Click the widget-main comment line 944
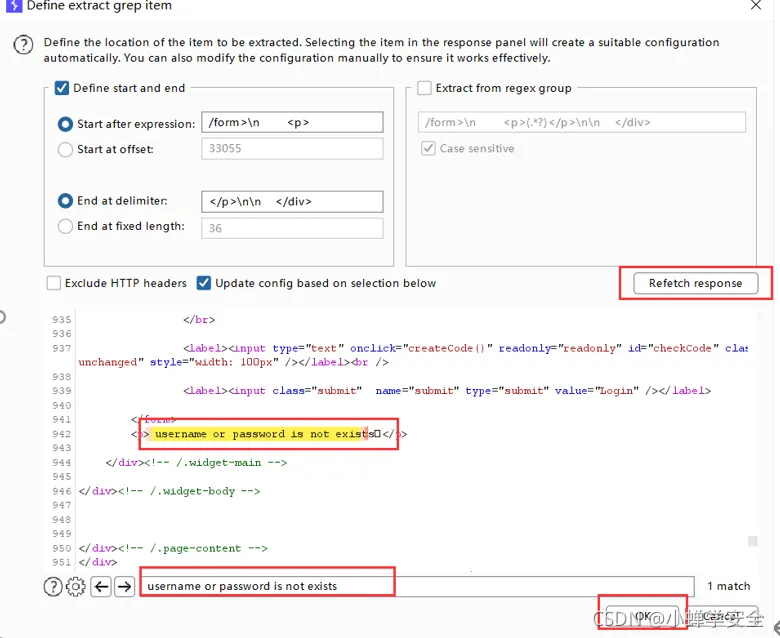Viewport: 780px width, 638px height. click(196, 462)
